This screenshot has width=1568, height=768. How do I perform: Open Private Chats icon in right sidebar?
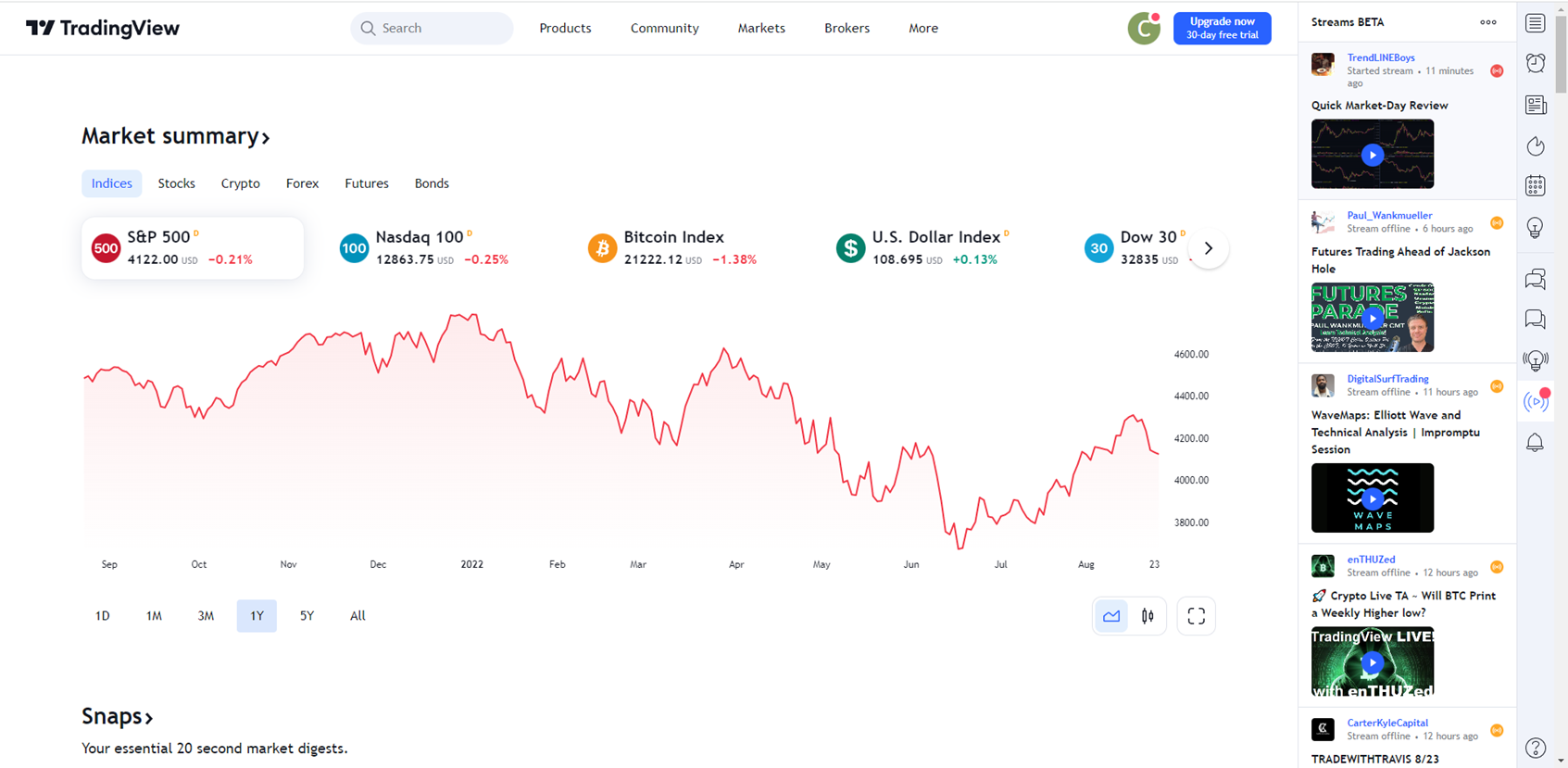(1536, 320)
